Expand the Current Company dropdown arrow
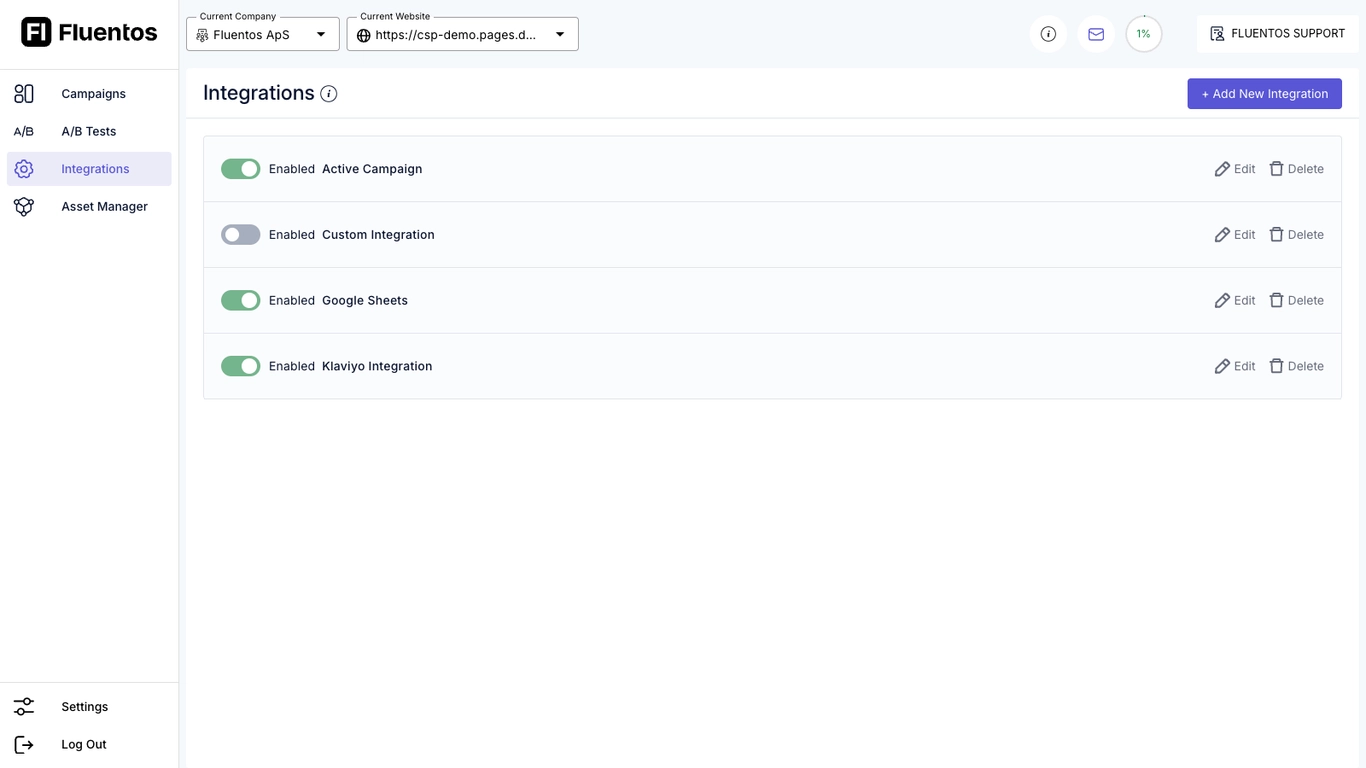This screenshot has height=768, width=1366. (321, 35)
